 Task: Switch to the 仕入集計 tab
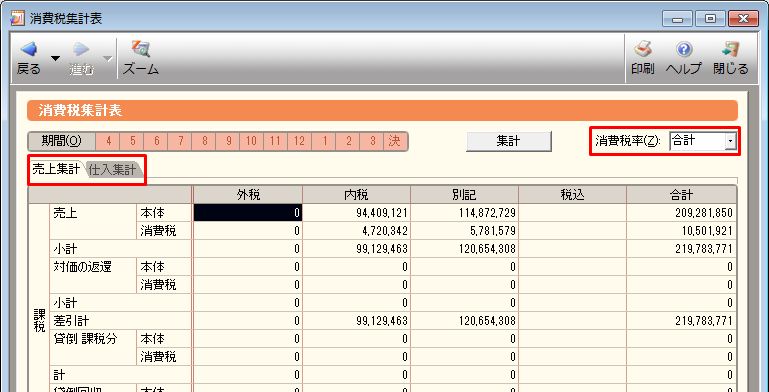click(113, 170)
